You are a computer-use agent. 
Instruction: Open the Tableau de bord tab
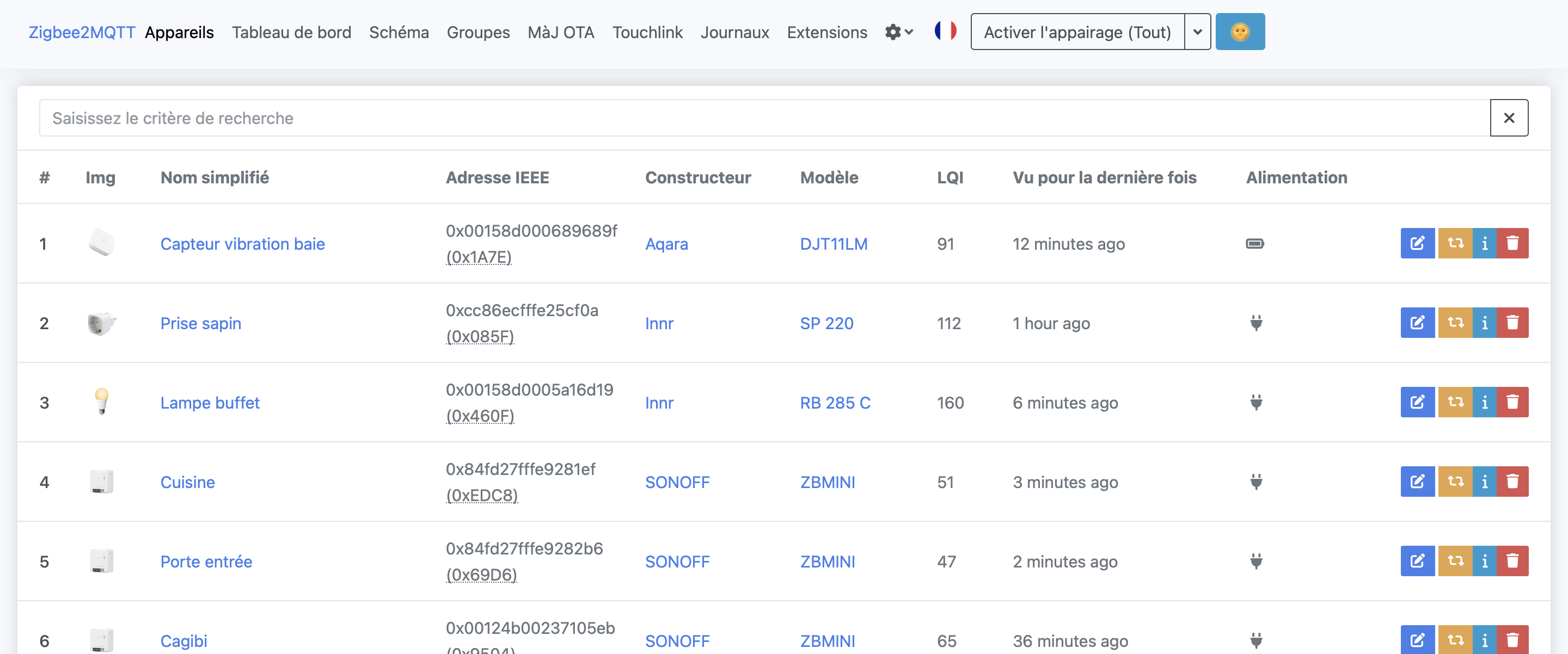point(291,32)
